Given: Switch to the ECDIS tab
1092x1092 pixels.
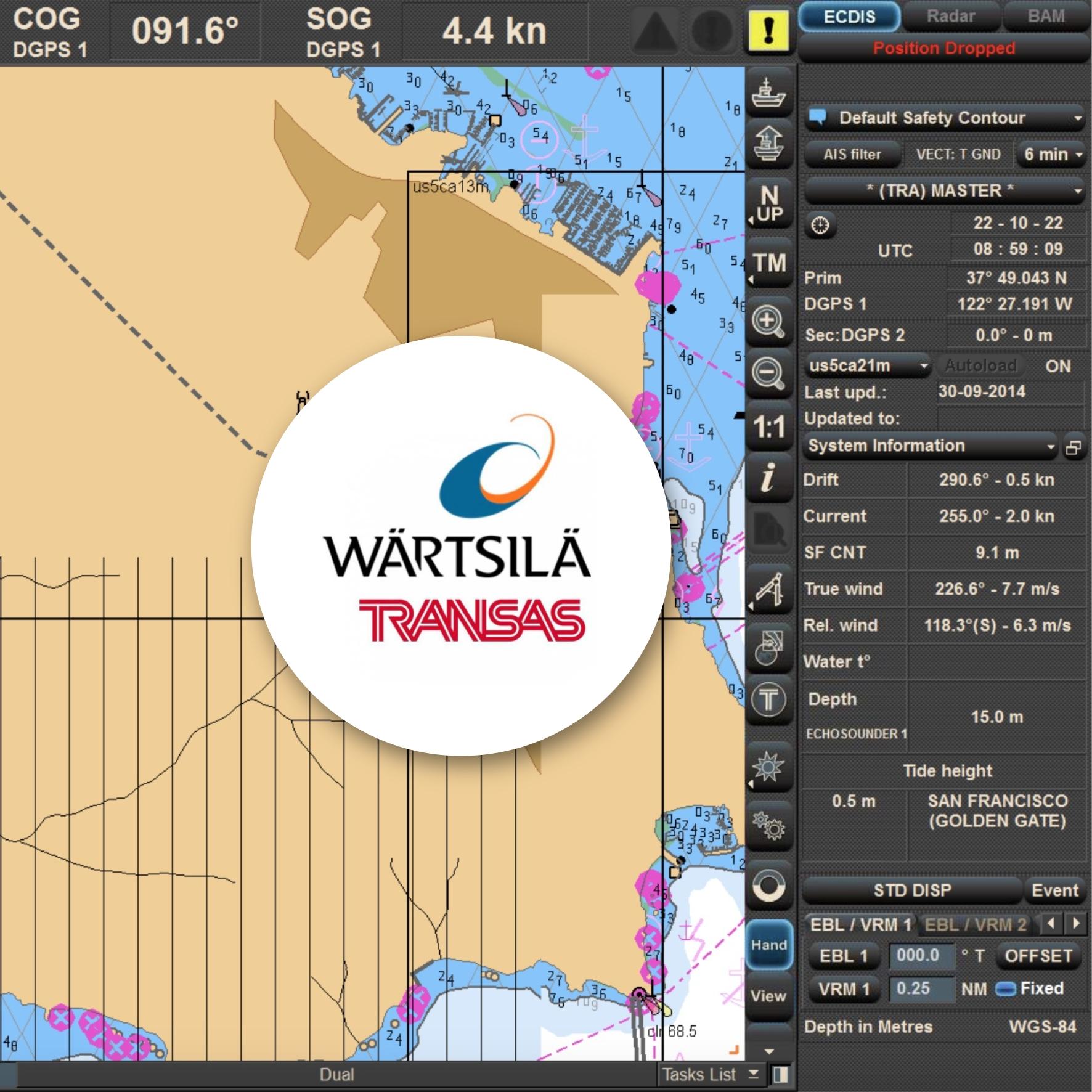Looking at the screenshot, I should pos(850,17).
